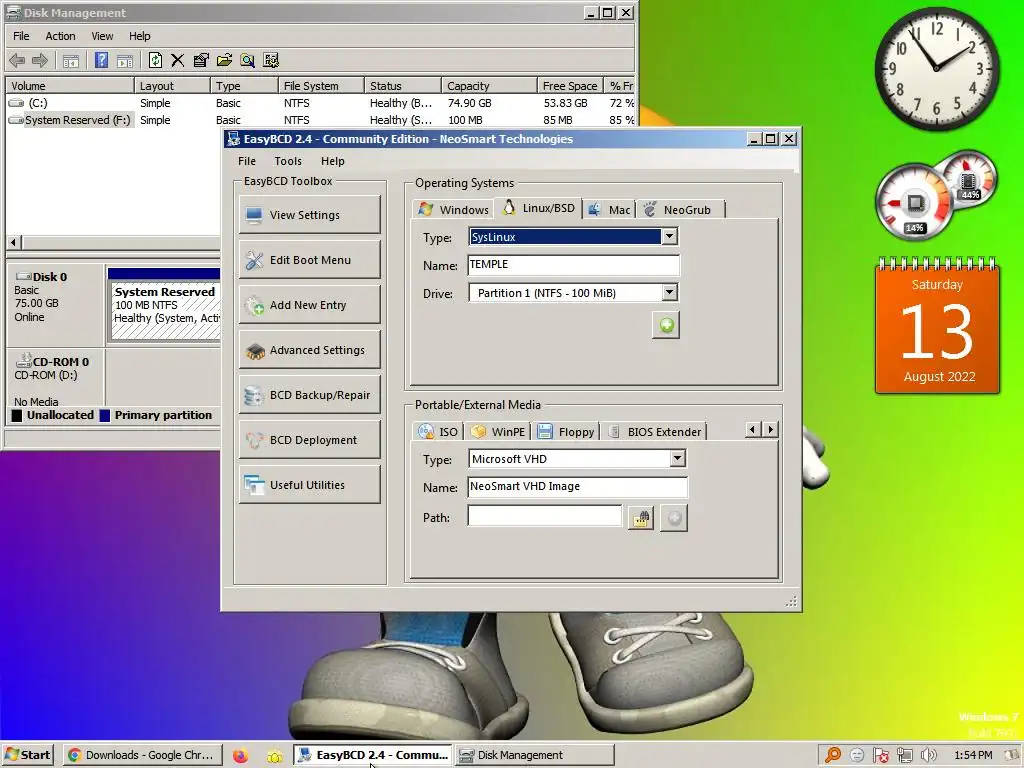
Task: Select the ISO portable media tab
Action: 438,432
